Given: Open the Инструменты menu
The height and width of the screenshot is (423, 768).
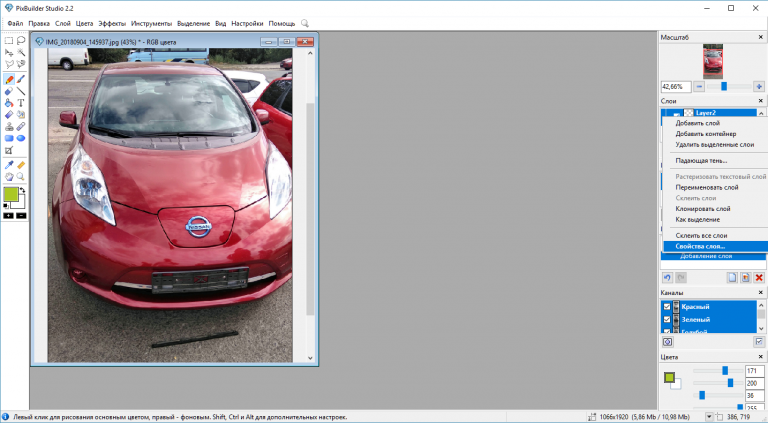Looking at the screenshot, I should (151, 22).
